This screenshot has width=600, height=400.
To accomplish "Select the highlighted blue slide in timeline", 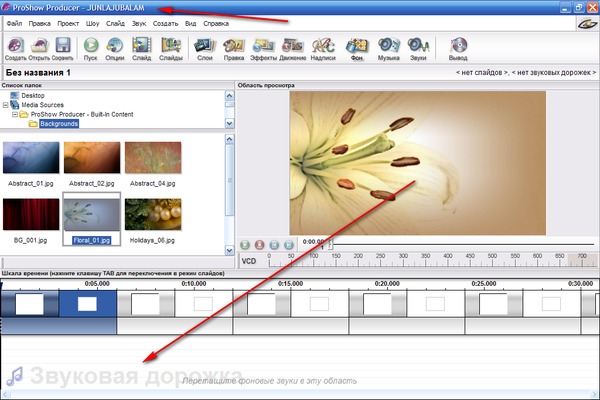I will 88,304.
